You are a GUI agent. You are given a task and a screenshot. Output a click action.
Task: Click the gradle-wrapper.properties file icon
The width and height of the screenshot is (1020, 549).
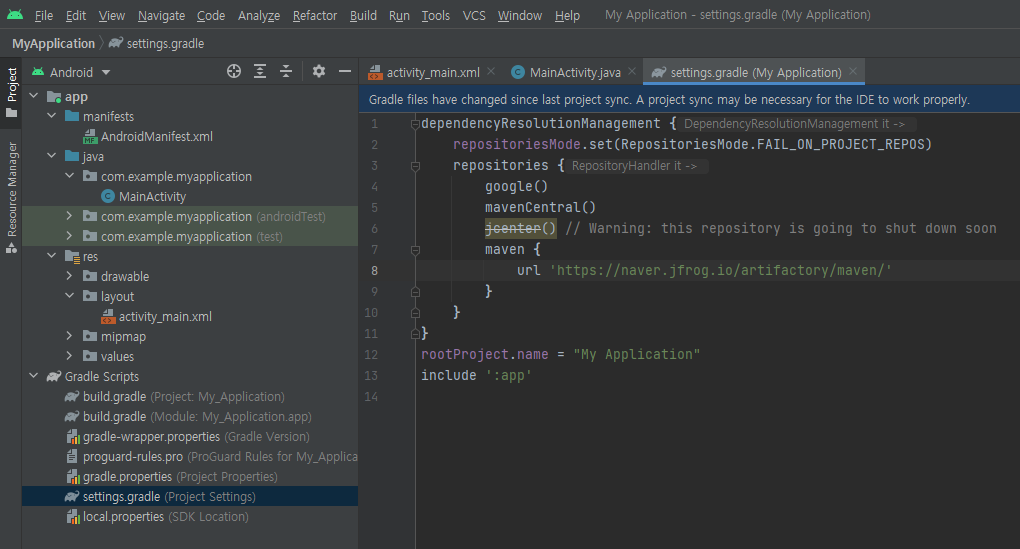pyautogui.click(x=73, y=437)
